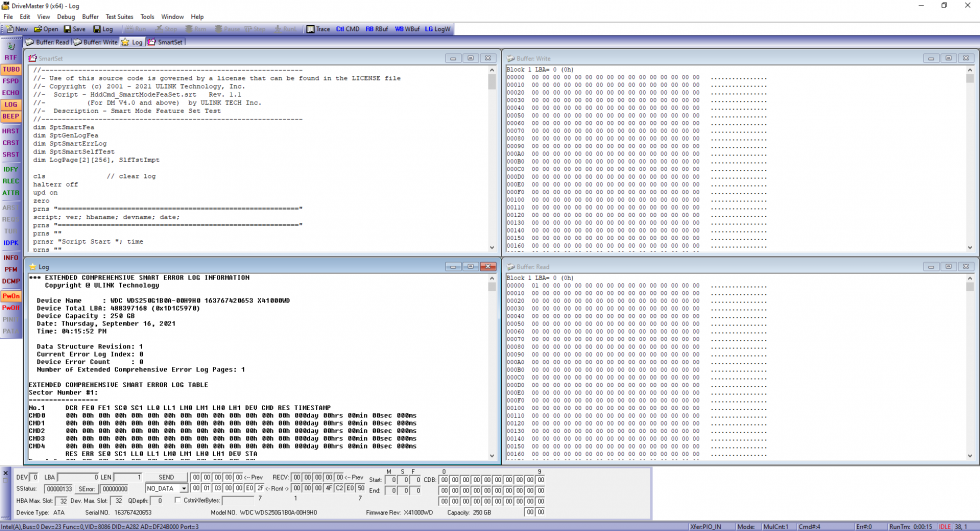Show the write buffer via WBuf

tap(407, 29)
